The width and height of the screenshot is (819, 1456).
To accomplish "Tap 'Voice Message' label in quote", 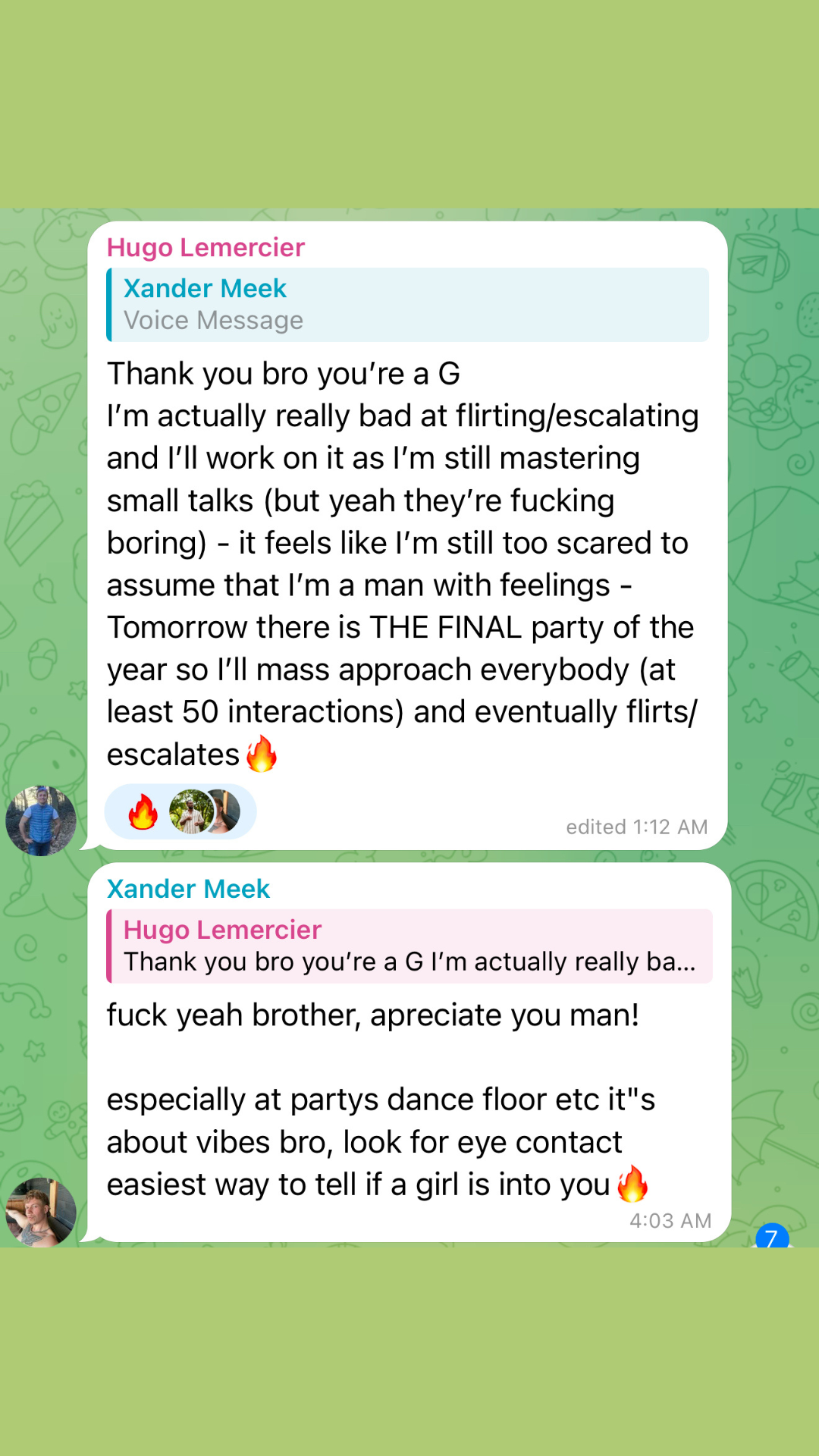I will pos(213,321).
